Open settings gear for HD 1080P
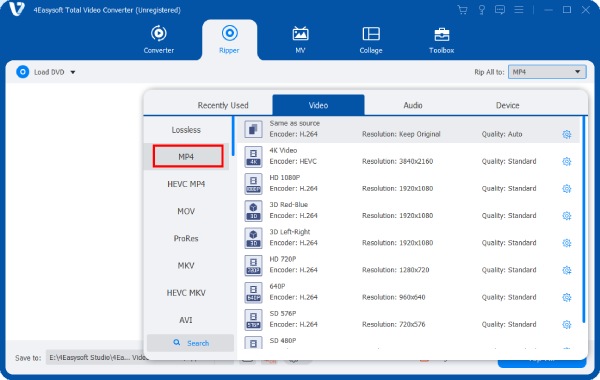 [x=567, y=189]
